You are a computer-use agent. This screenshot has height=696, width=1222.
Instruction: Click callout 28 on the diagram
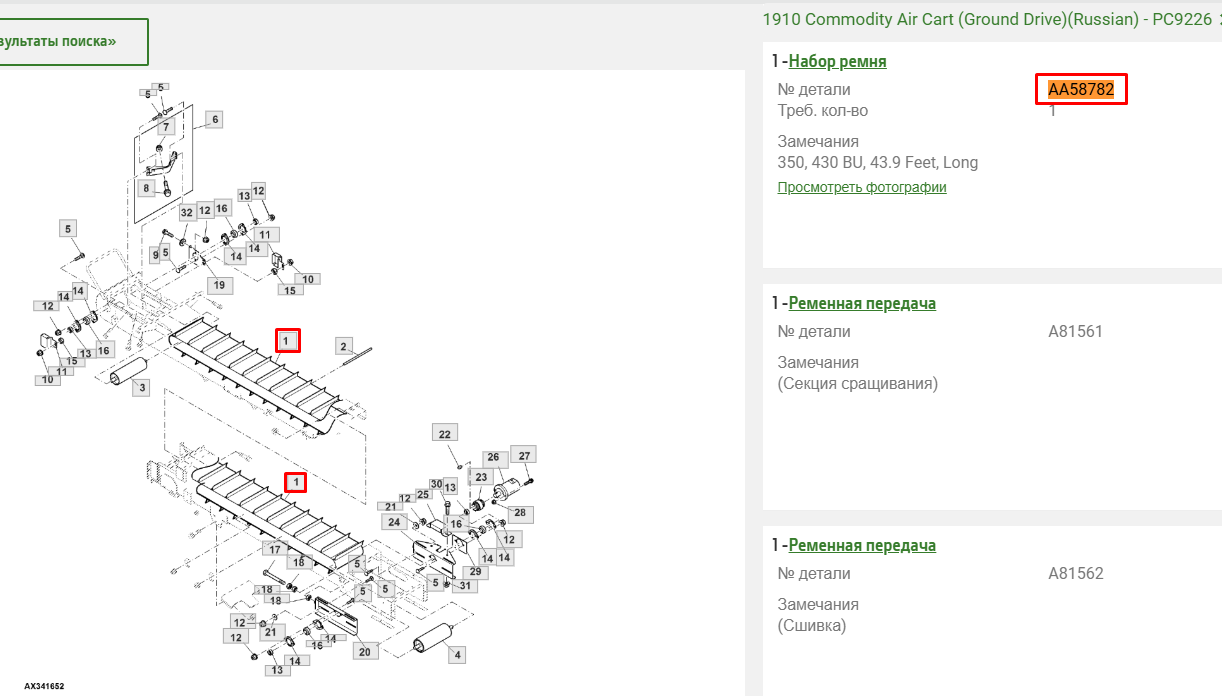(520, 513)
